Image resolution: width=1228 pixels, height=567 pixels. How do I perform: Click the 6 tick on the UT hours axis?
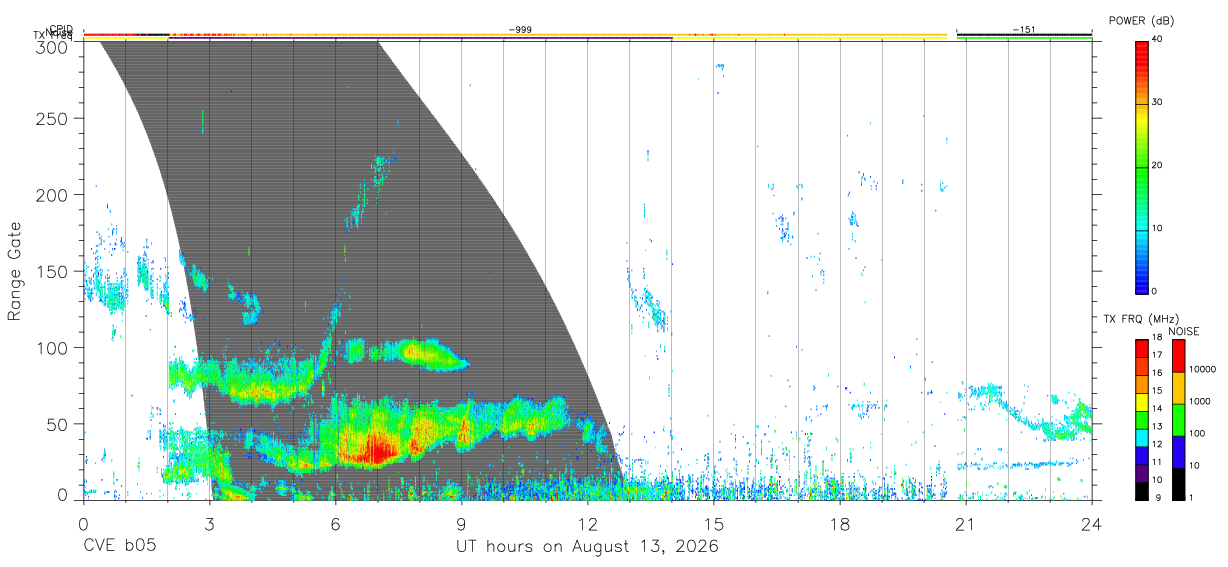(335, 523)
